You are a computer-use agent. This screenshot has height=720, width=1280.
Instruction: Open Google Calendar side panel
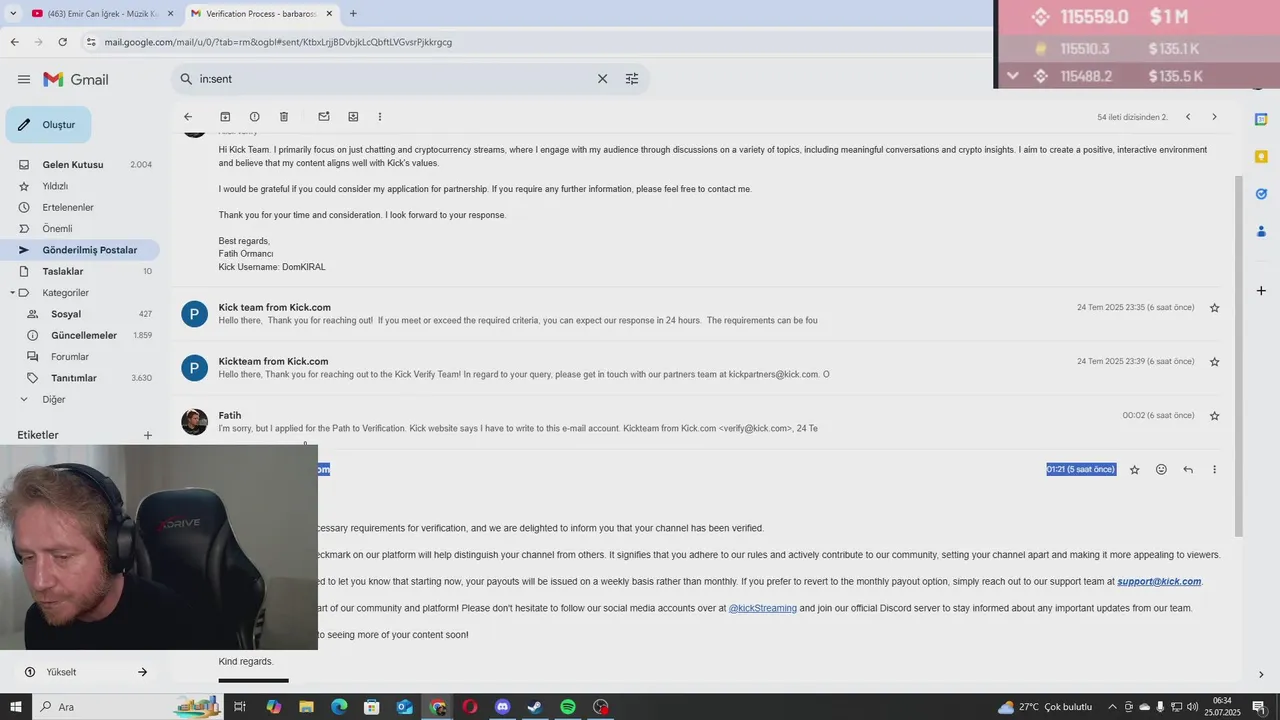coord(1261,119)
